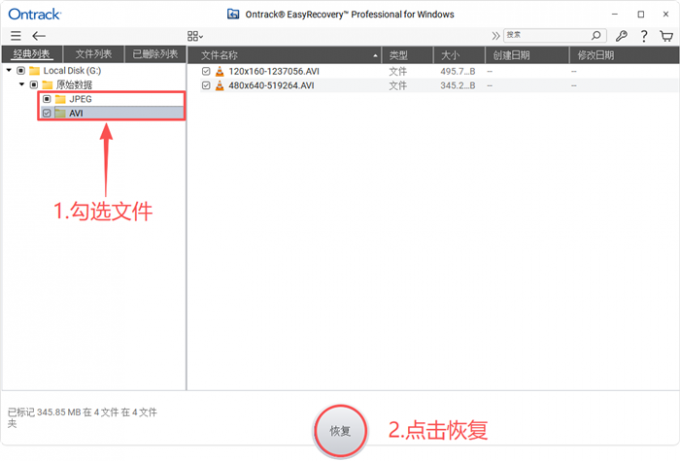Select file name 120x160-1237056.AVI
Screen dimensions: 680x461
[274, 72]
